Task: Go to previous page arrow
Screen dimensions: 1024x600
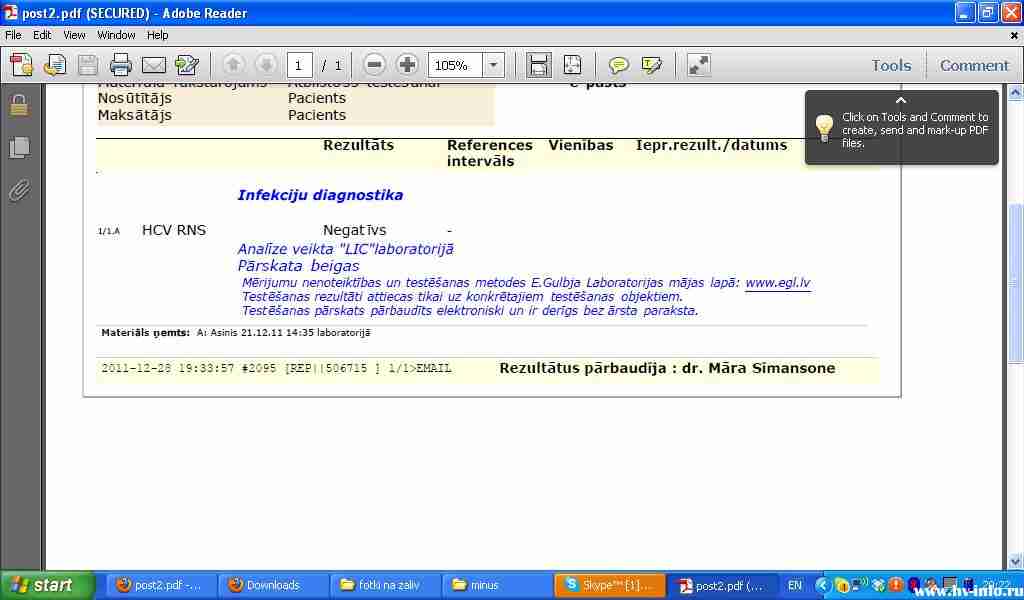Action: pyautogui.click(x=233, y=65)
